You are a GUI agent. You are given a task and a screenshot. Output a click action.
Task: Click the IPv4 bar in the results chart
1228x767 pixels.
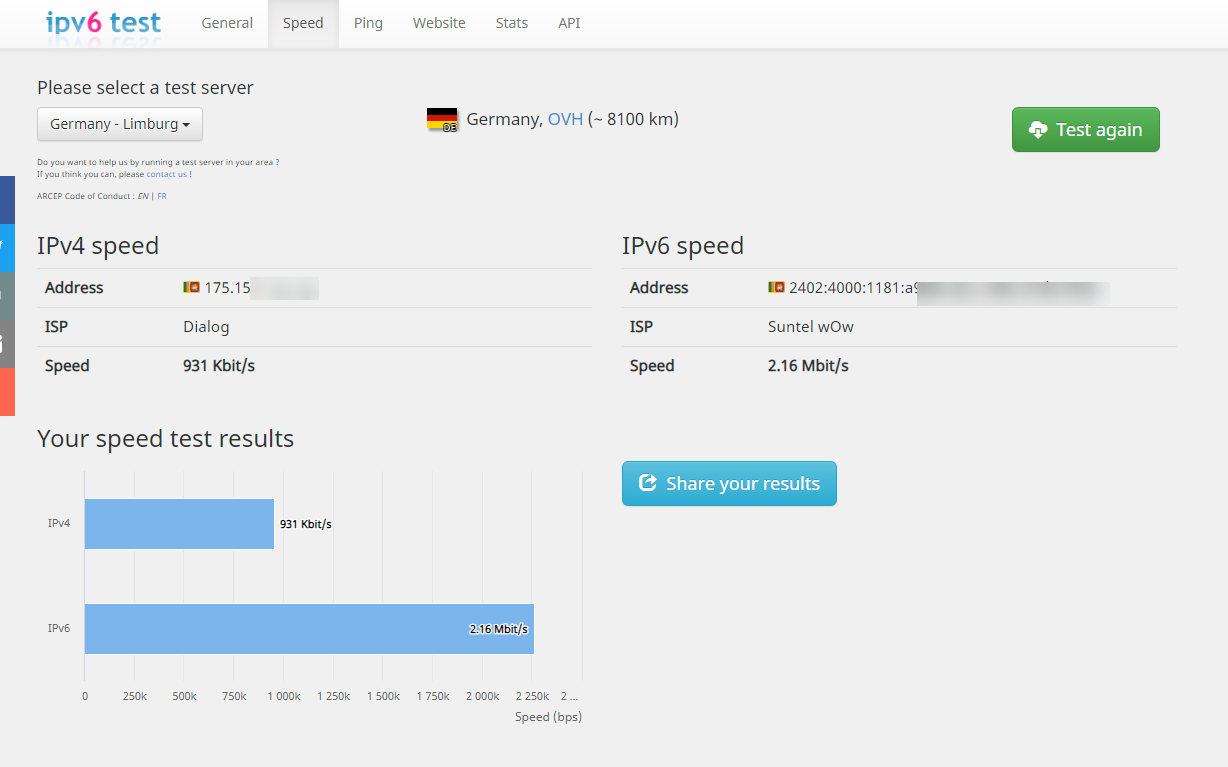pos(179,524)
